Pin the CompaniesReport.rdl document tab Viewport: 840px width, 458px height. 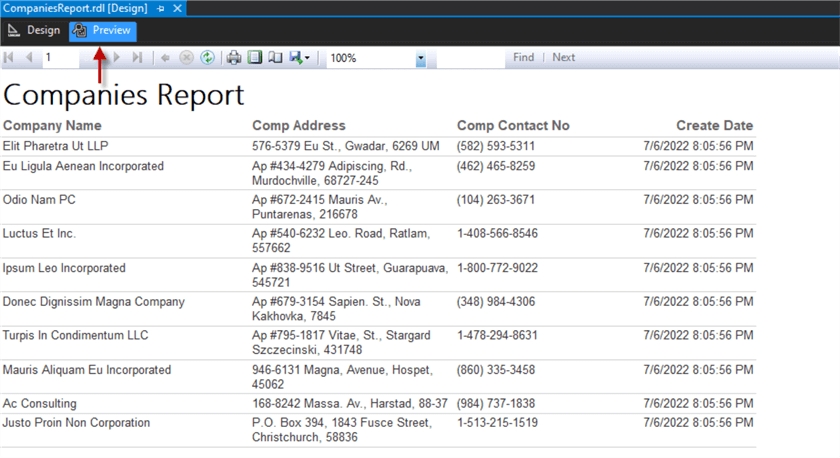click(x=161, y=9)
